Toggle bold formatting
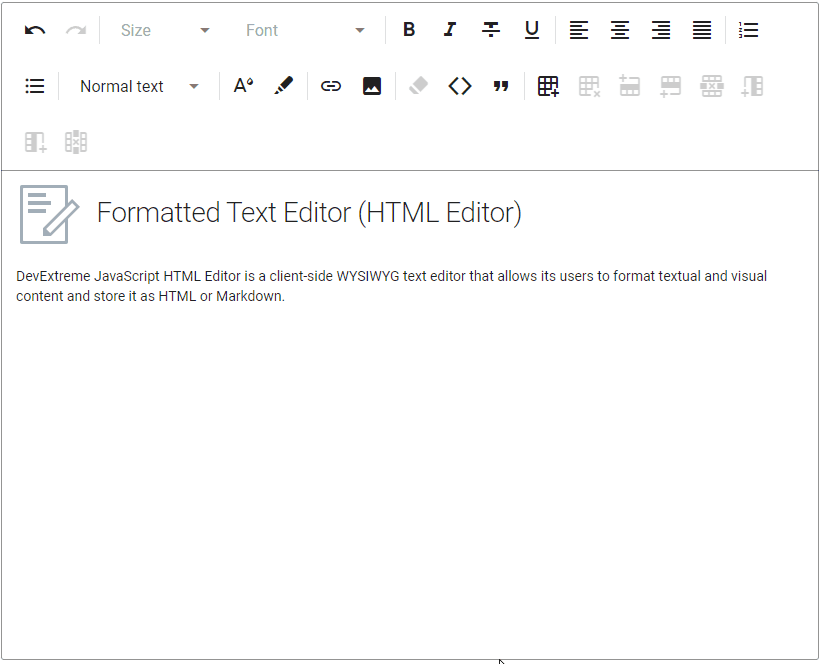Image resolution: width=820 pixels, height=664 pixels. click(x=409, y=30)
